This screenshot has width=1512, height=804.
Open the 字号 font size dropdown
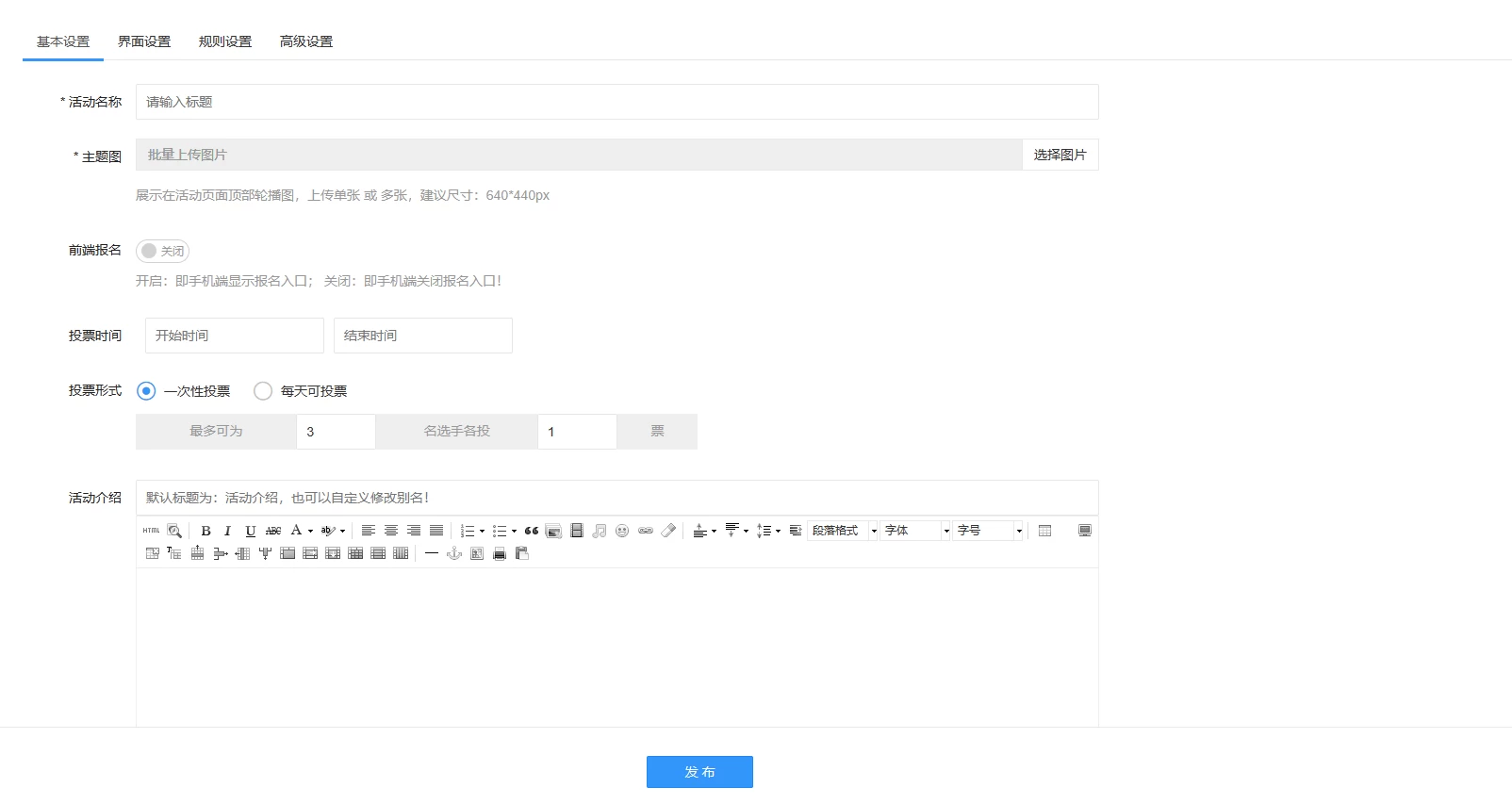pos(989,531)
